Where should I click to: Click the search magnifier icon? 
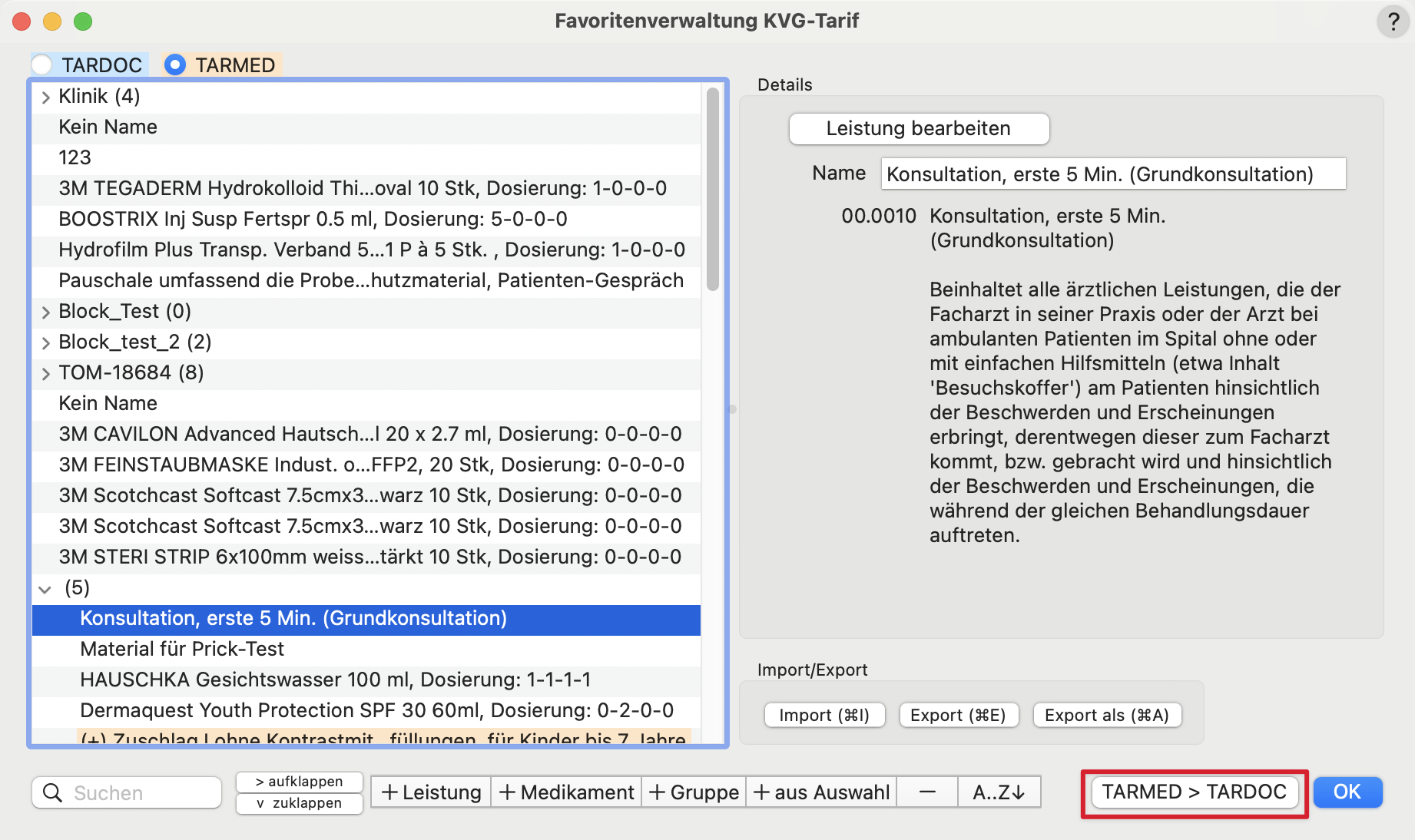(52, 792)
